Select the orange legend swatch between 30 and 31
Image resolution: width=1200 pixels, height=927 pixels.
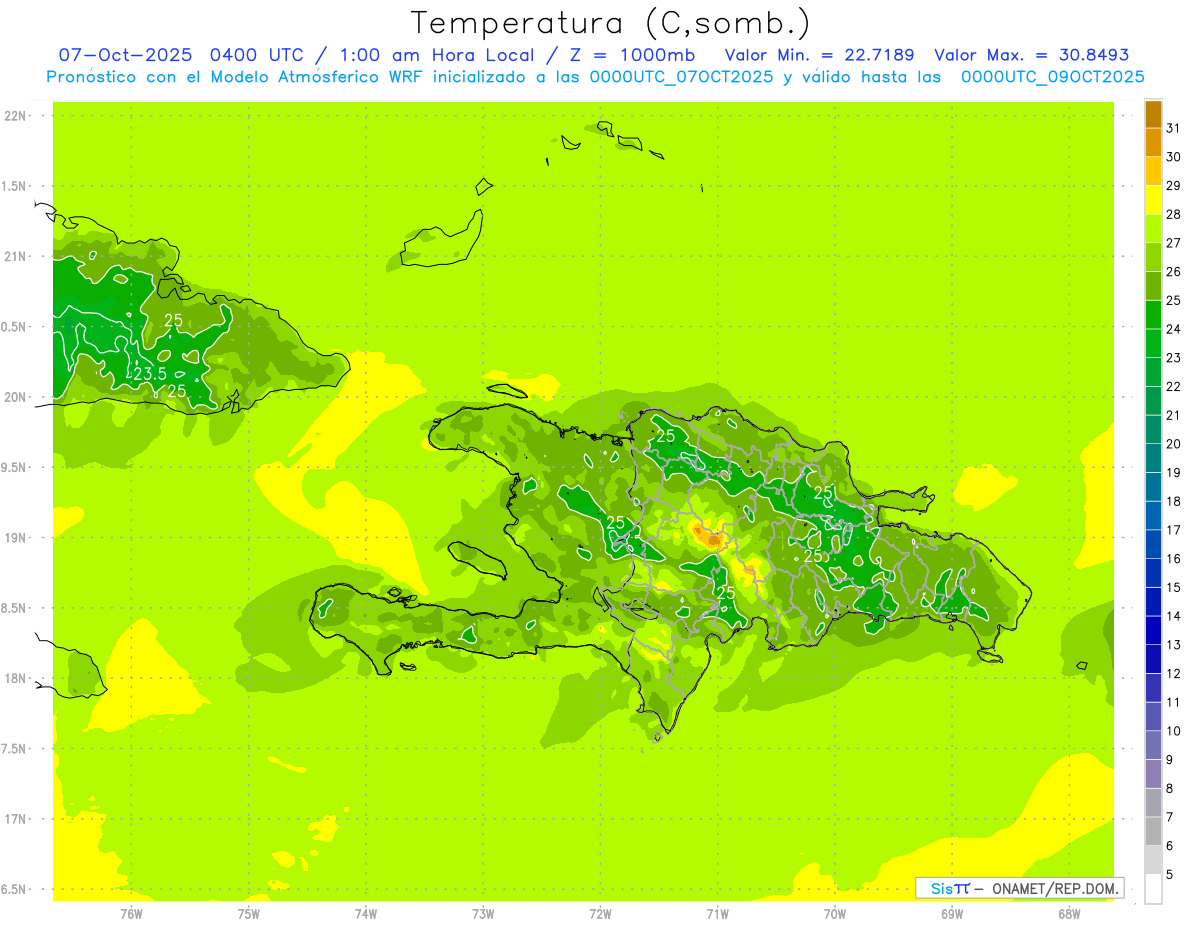[x=1153, y=143]
